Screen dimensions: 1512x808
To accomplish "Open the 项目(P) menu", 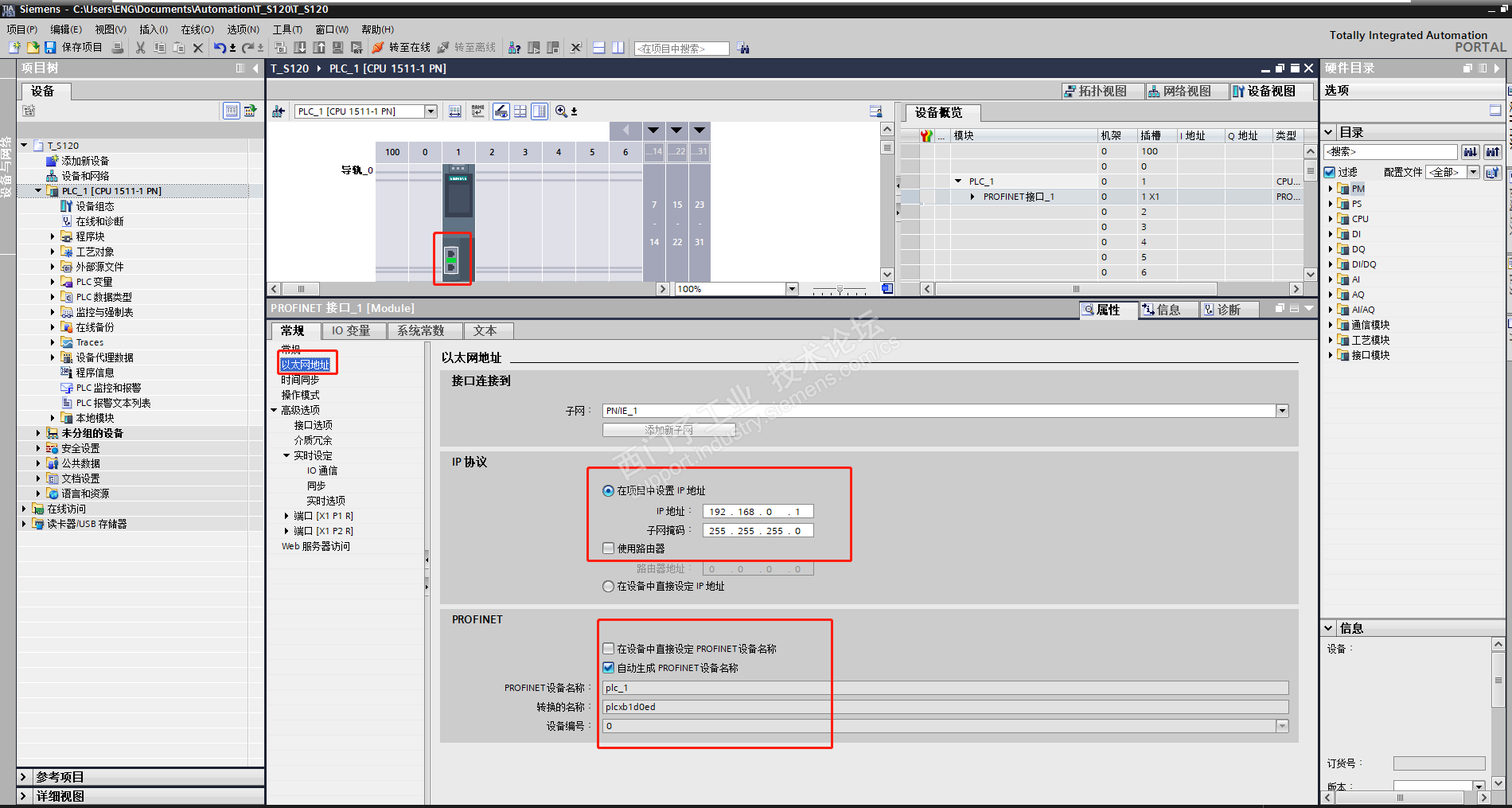I will click(x=22, y=29).
